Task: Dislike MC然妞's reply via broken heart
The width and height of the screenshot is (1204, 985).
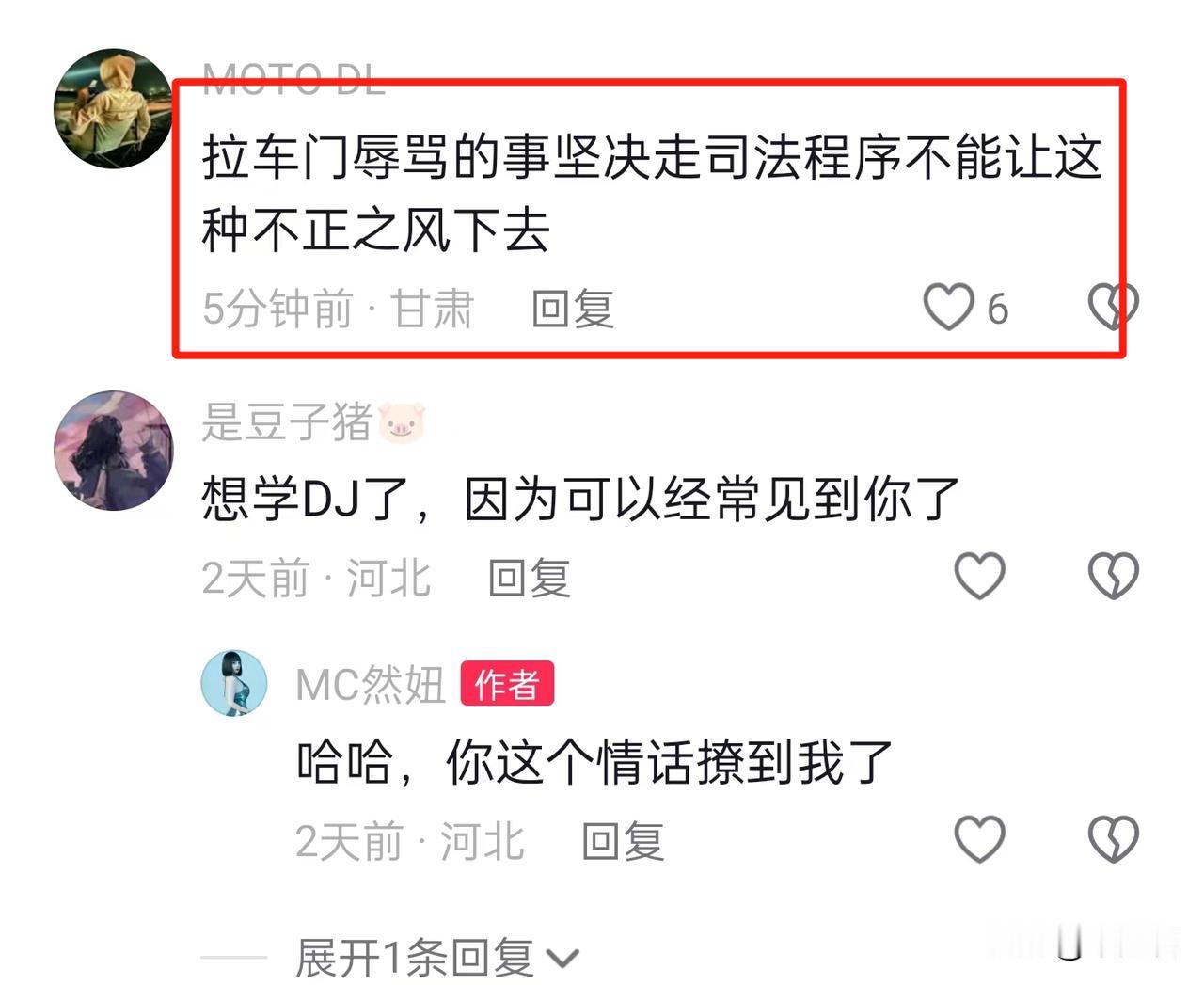Action: pyautogui.click(x=1113, y=839)
